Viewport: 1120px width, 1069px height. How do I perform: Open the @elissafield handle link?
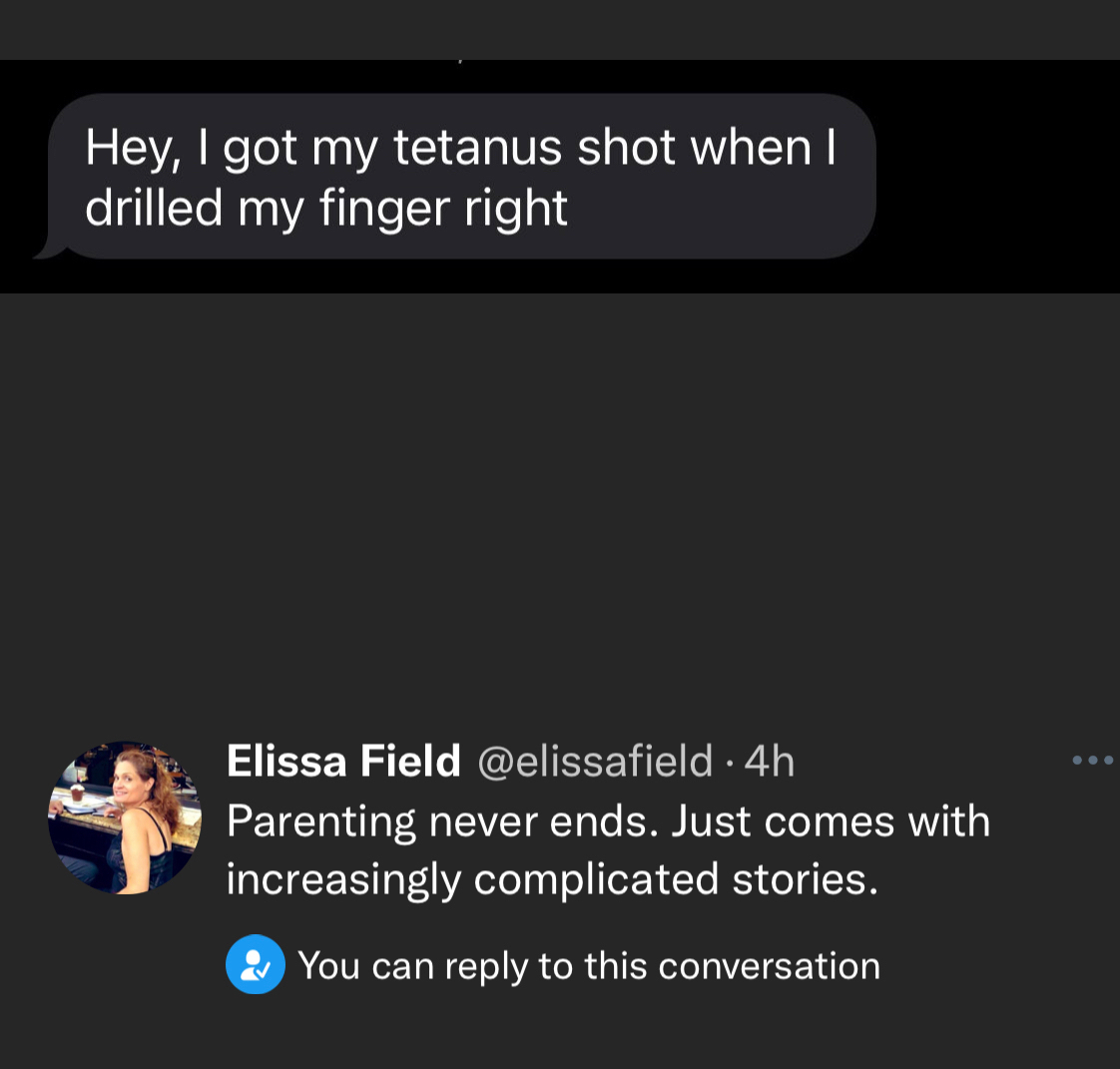[x=595, y=762]
